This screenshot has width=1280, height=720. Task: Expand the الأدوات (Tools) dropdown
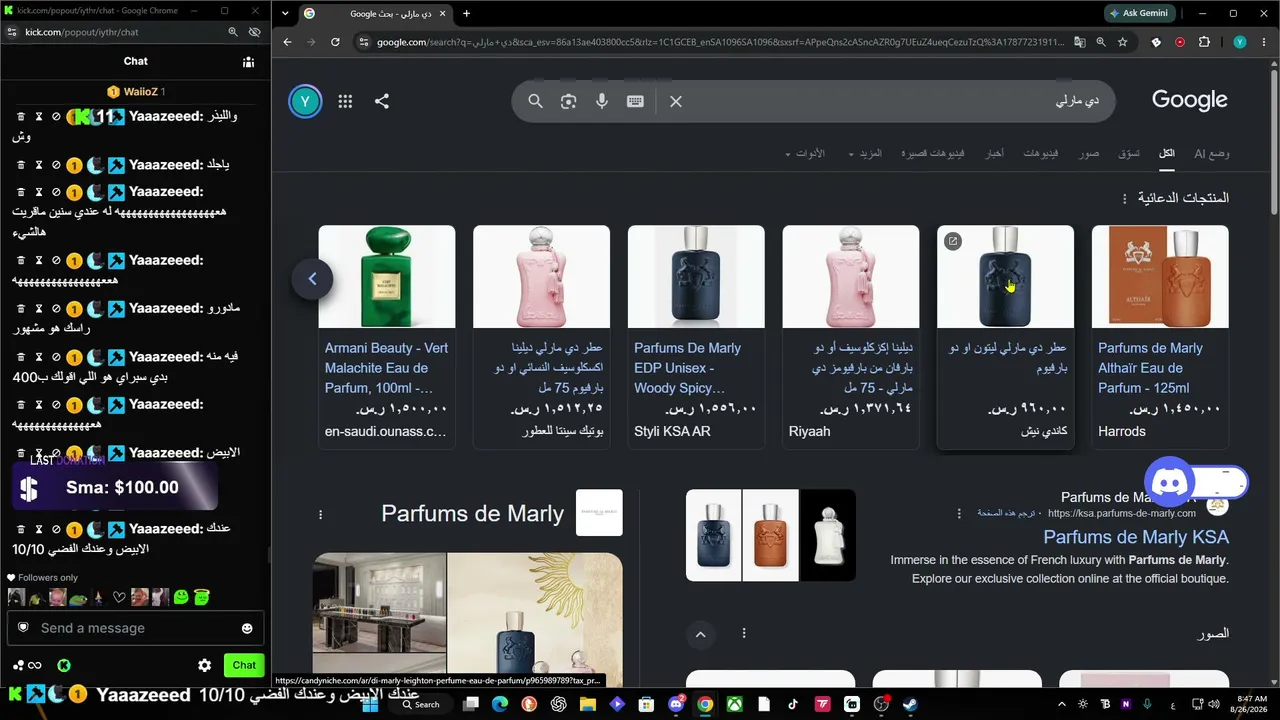click(x=805, y=153)
